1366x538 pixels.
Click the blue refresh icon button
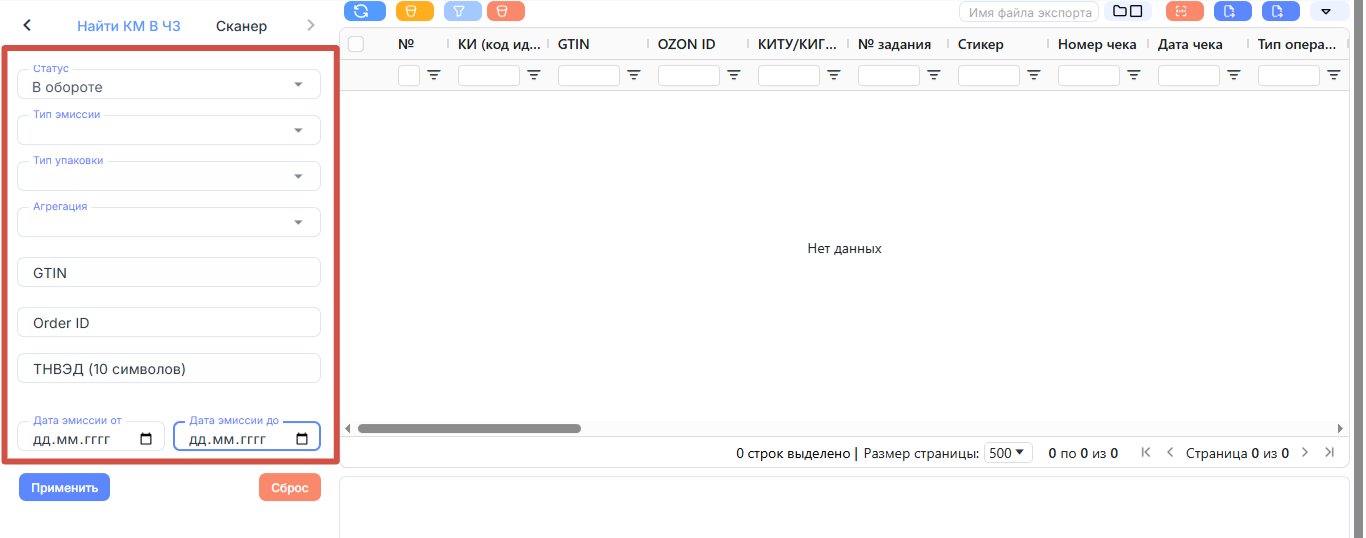click(364, 11)
